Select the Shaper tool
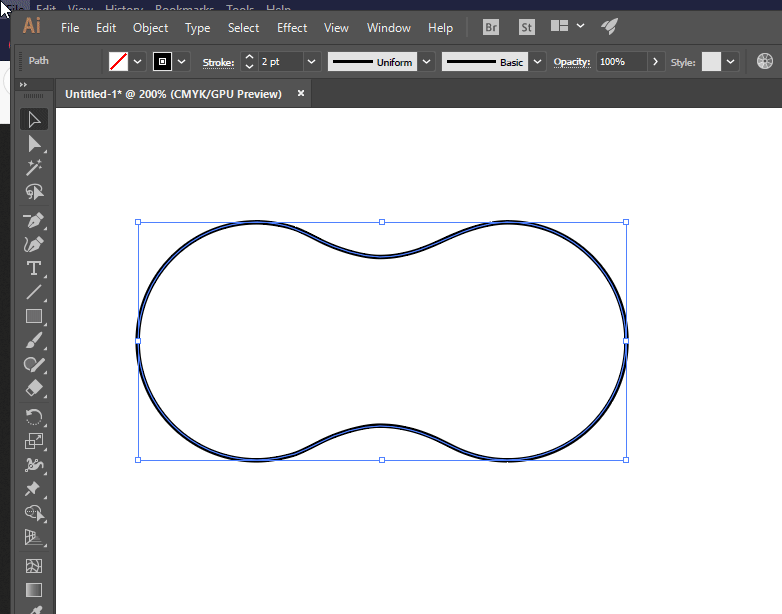 pyautogui.click(x=34, y=365)
